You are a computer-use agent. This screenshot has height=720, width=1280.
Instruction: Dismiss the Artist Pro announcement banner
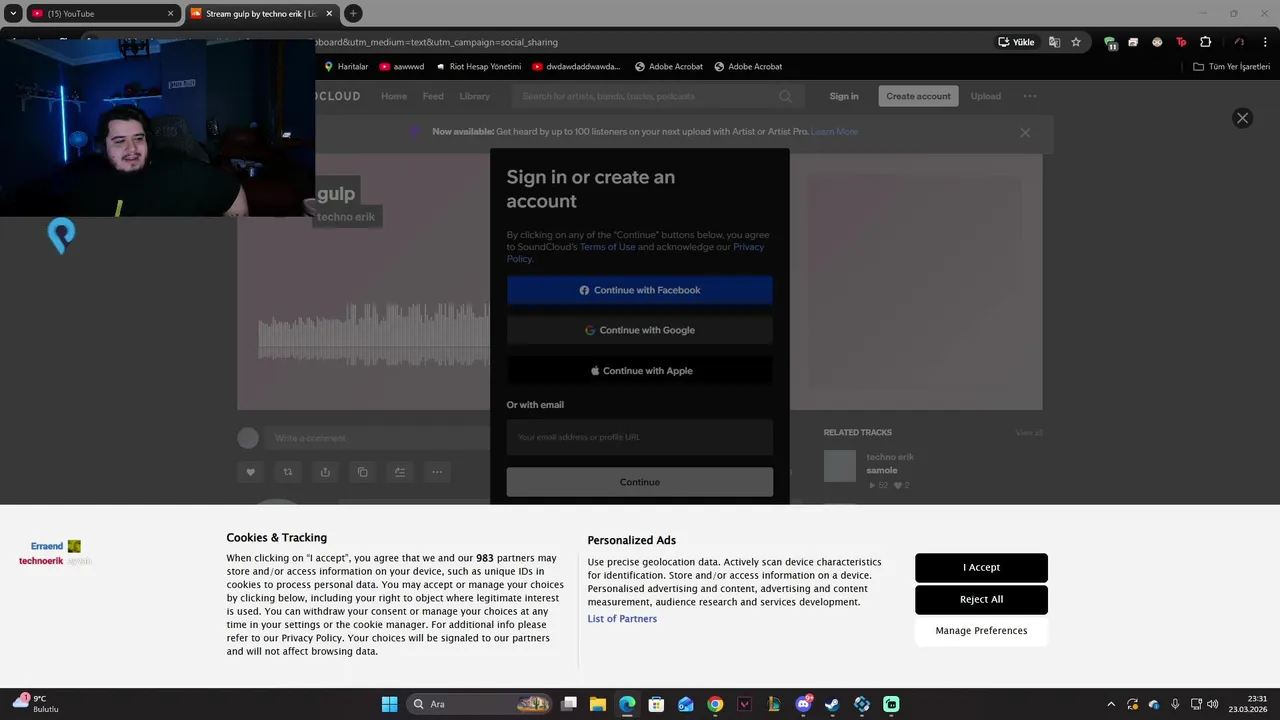click(x=1025, y=132)
